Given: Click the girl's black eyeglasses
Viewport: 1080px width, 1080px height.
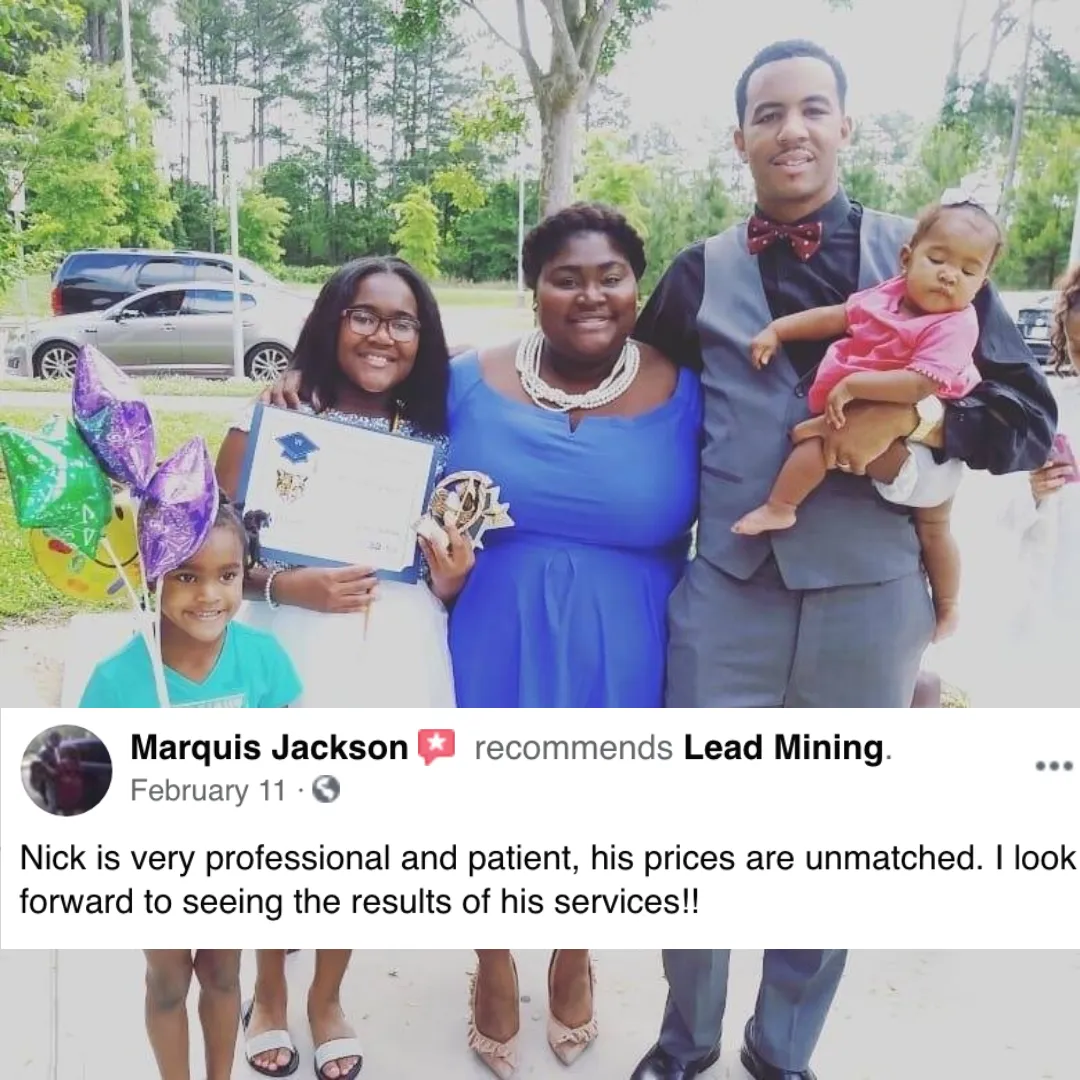Looking at the screenshot, I should click(380, 324).
